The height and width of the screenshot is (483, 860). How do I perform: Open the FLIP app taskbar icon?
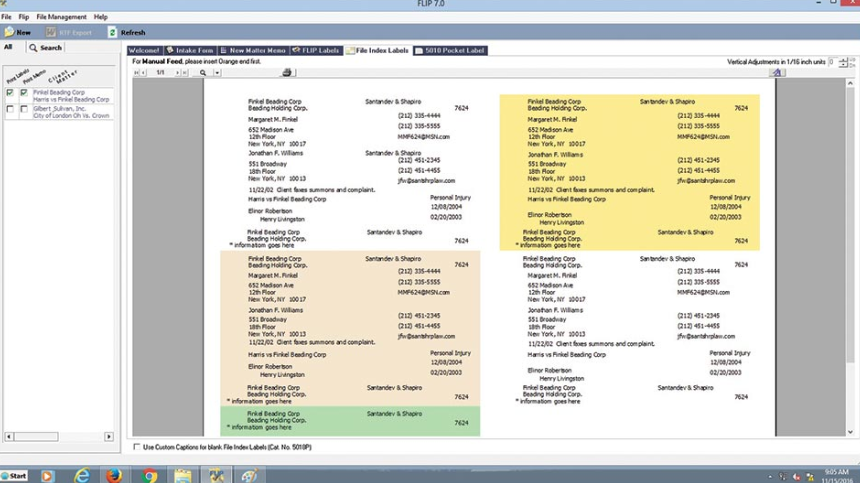[x=216, y=475]
